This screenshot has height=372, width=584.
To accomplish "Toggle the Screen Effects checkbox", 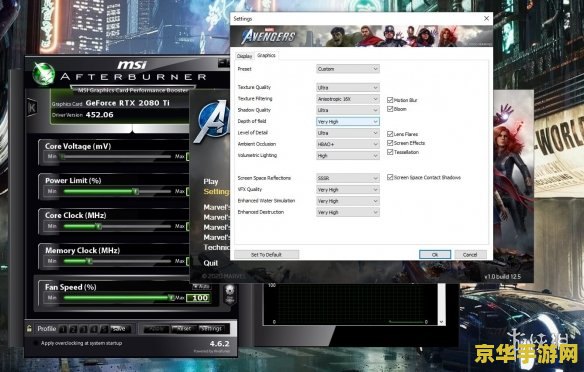I will click(390, 143).
